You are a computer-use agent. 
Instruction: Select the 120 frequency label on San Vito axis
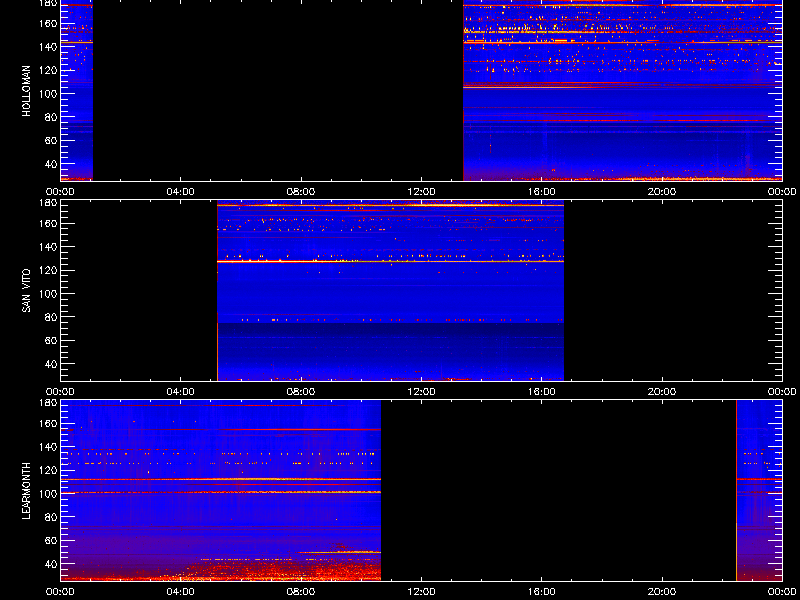(x=48, y=270)
